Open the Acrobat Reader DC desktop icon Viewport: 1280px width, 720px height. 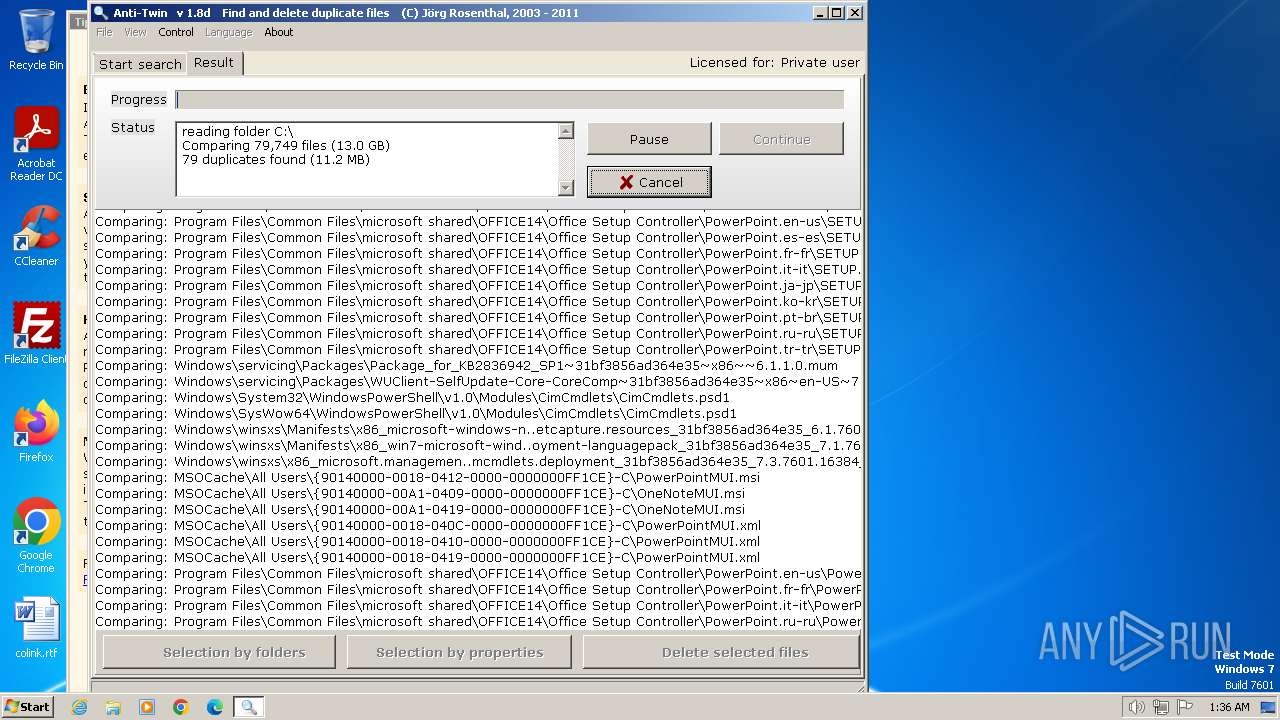click(36, 144)
